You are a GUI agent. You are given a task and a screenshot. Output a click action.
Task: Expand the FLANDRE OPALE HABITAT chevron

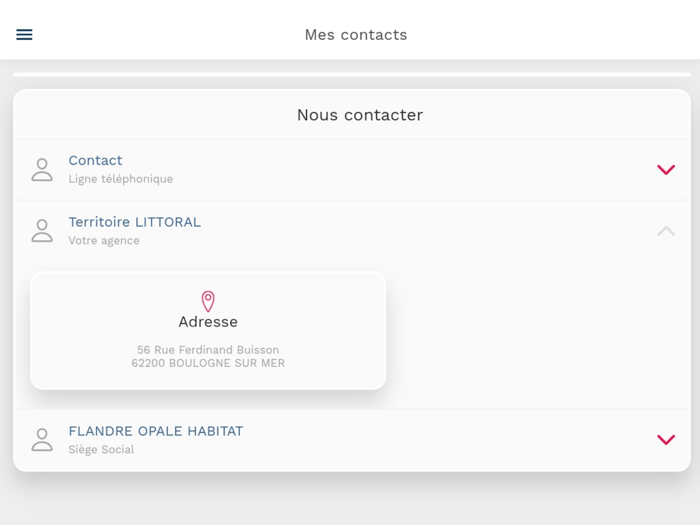666,440
